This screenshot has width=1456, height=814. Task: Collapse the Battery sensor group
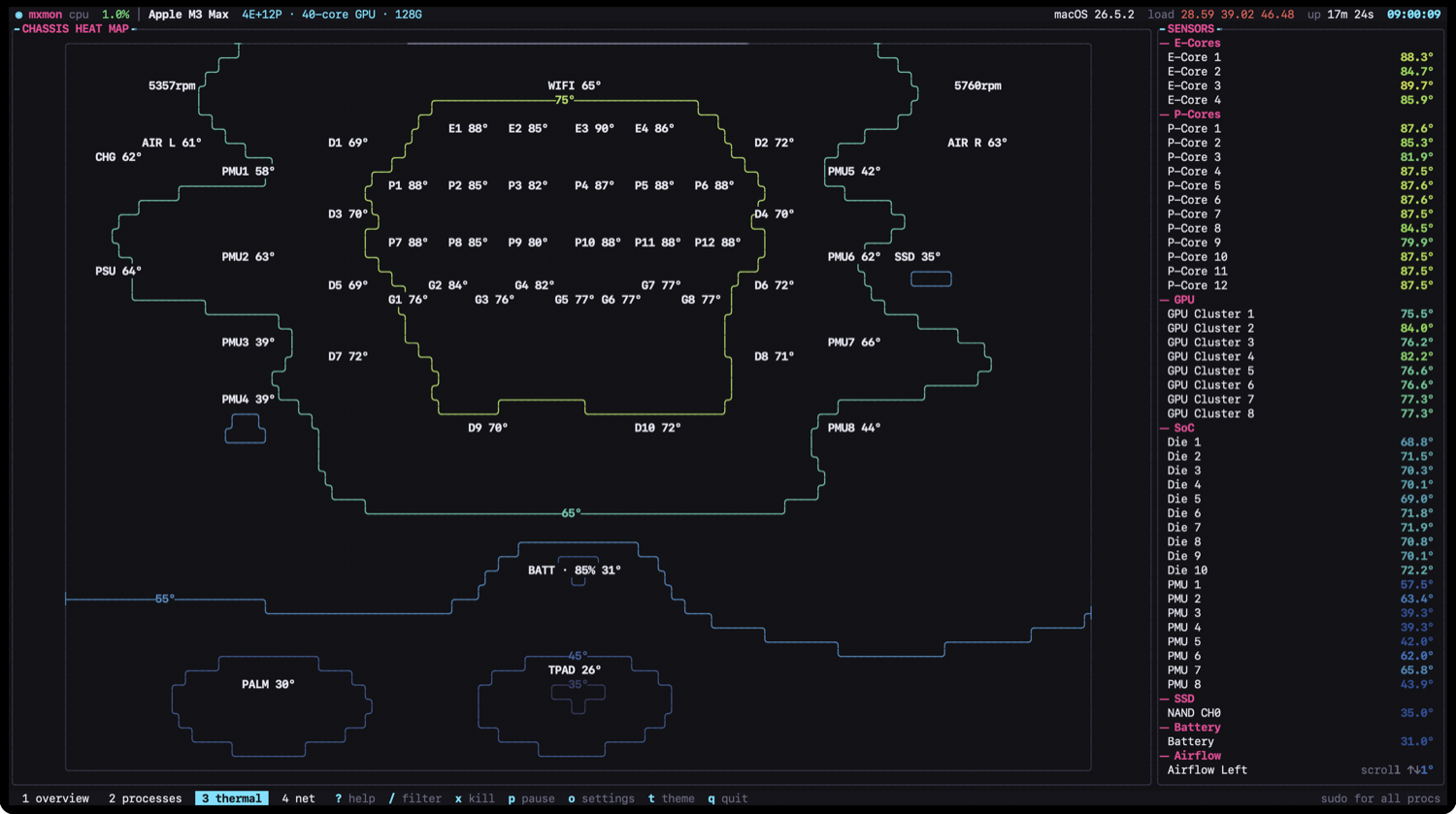pyautogui.click(x=1190, y=728)
